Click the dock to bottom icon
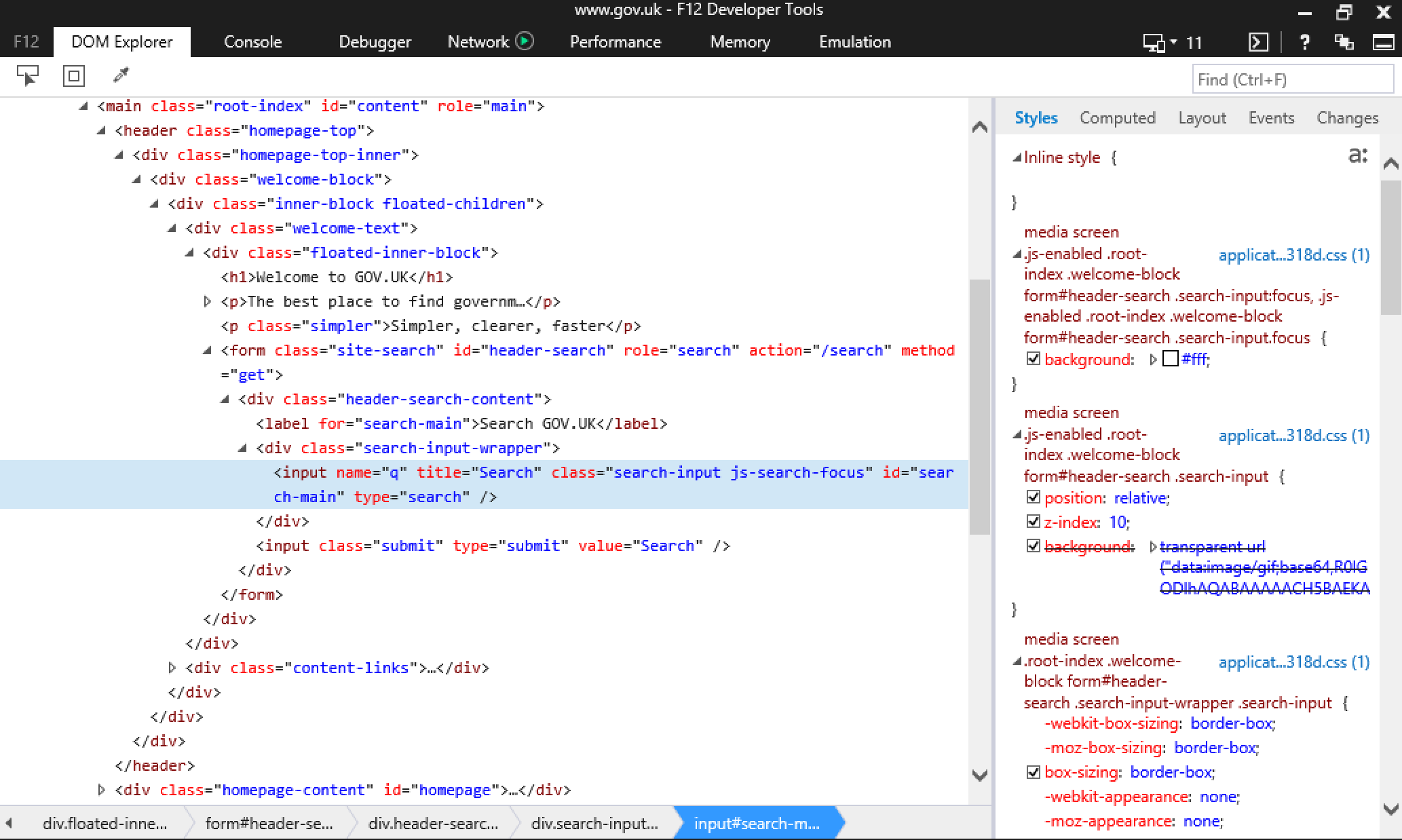The image size is (1402, 840). (1384, 42)
